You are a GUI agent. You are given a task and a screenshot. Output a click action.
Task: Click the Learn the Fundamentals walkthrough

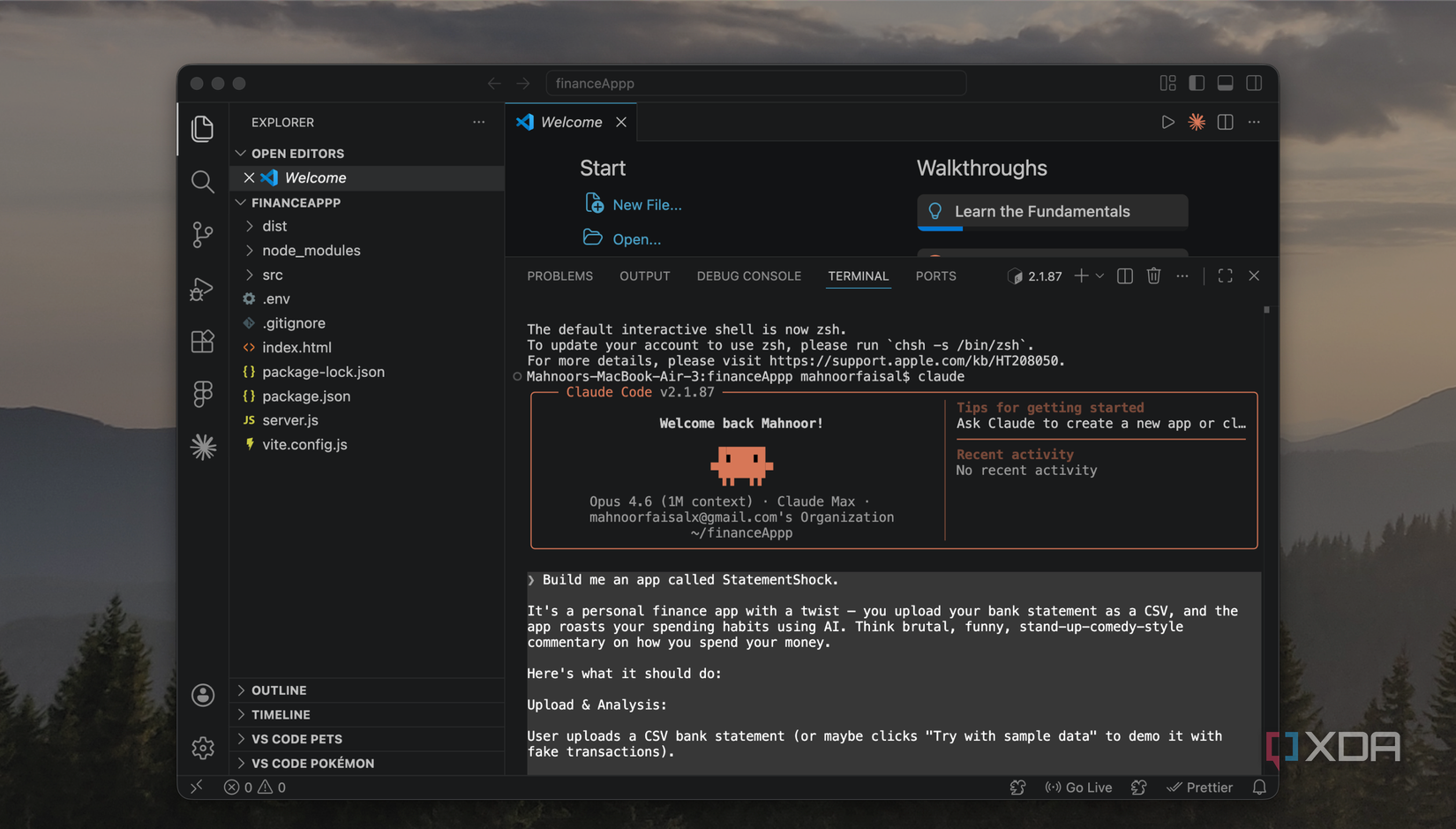point(1042,211)
